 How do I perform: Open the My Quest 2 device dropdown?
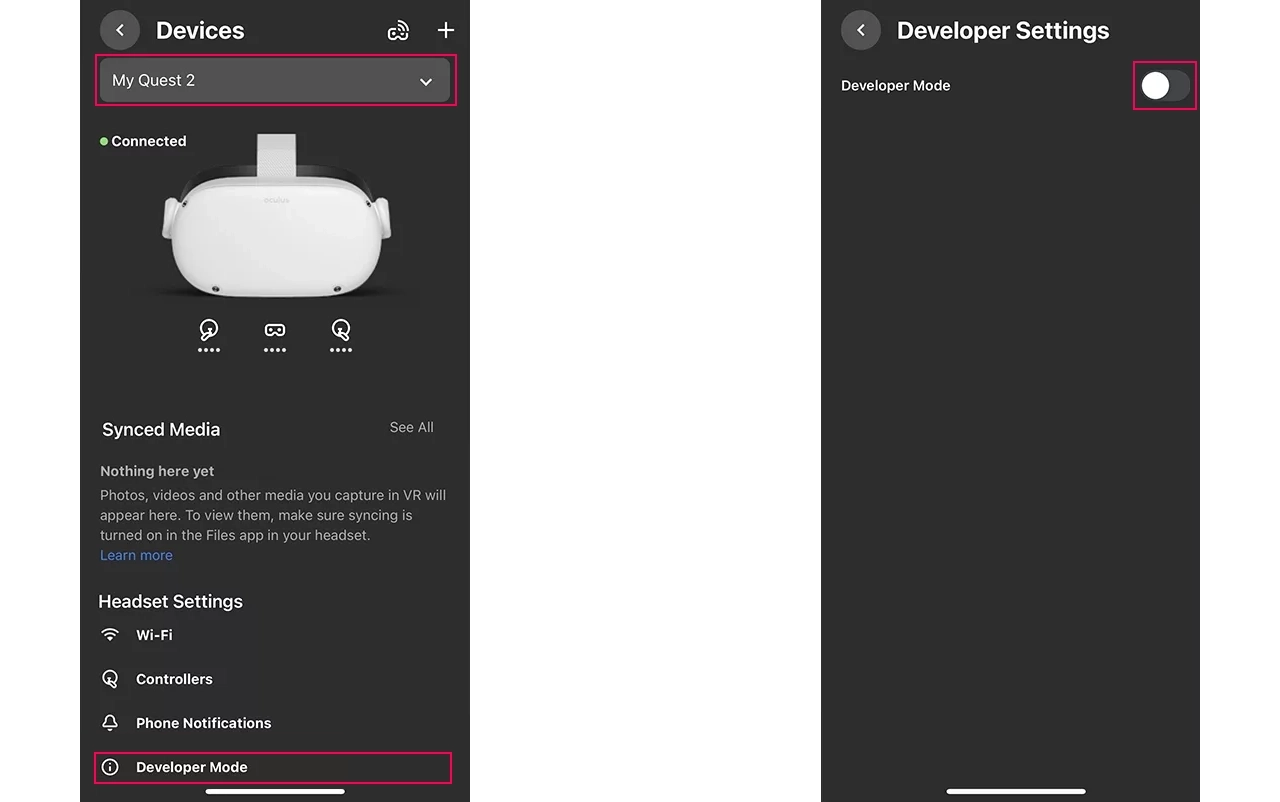(275, 80)
